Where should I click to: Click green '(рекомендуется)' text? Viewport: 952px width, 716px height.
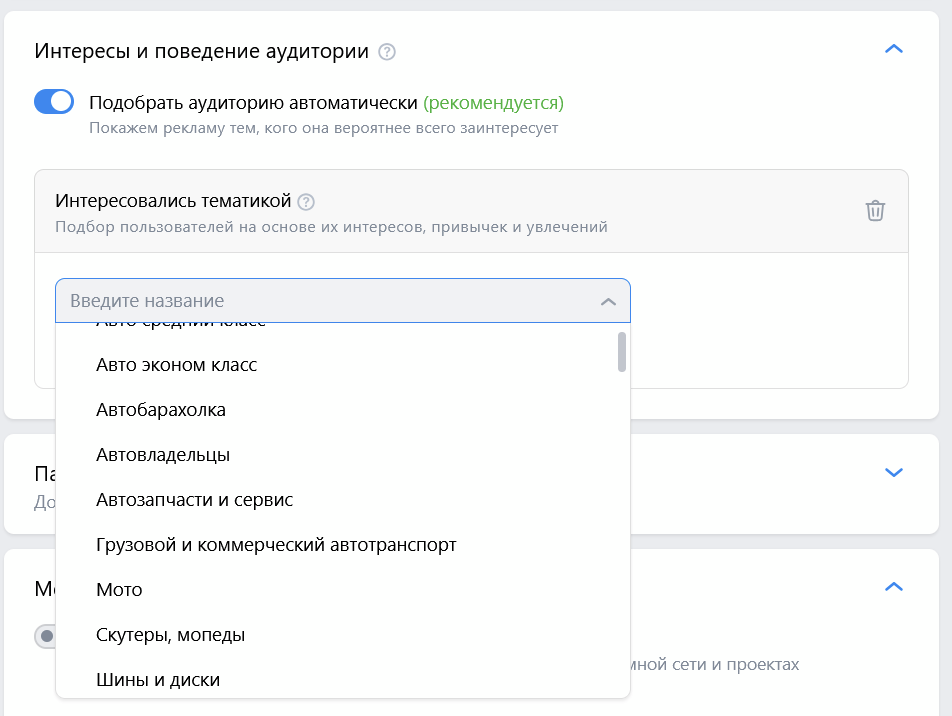point(494,103)
